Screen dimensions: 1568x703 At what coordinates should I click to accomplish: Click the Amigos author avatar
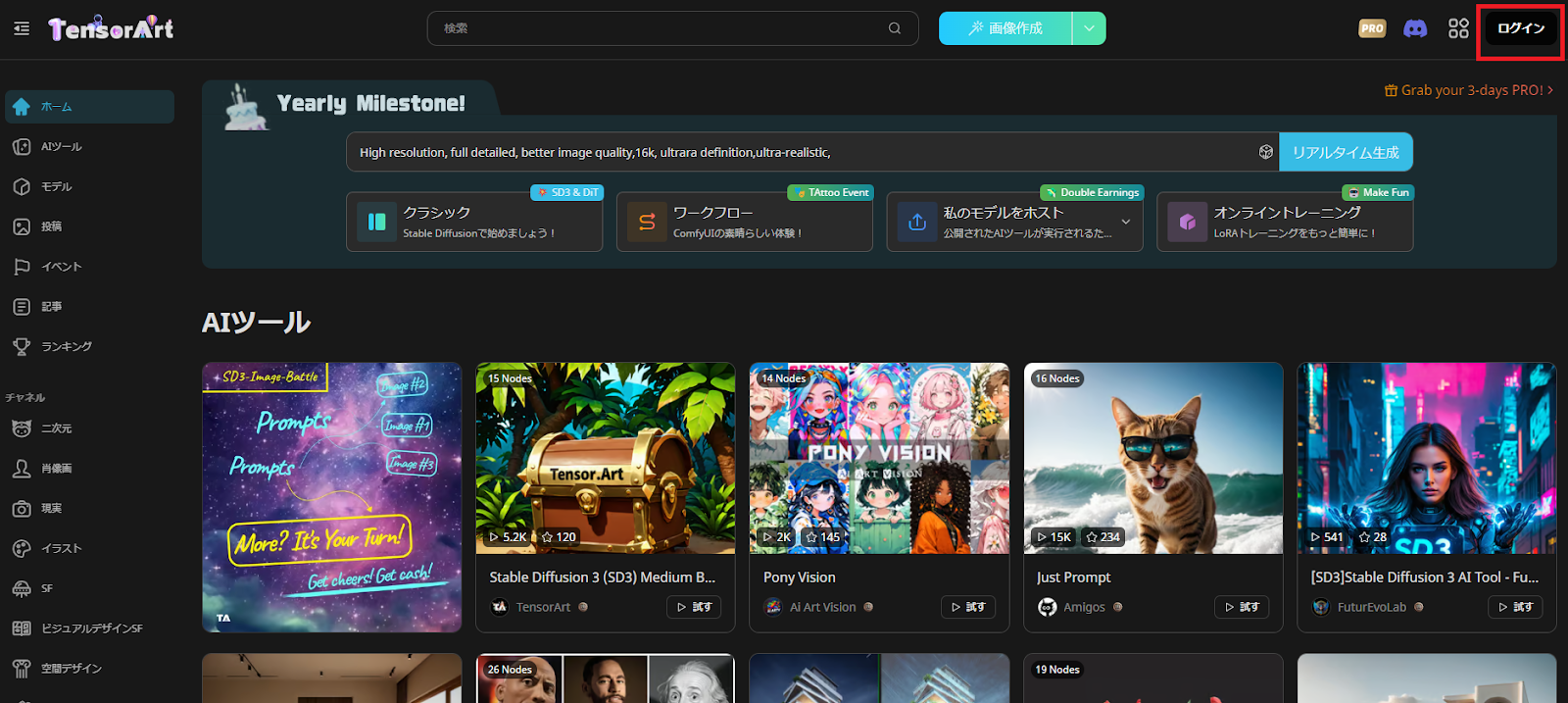(x=1047, y=607)
